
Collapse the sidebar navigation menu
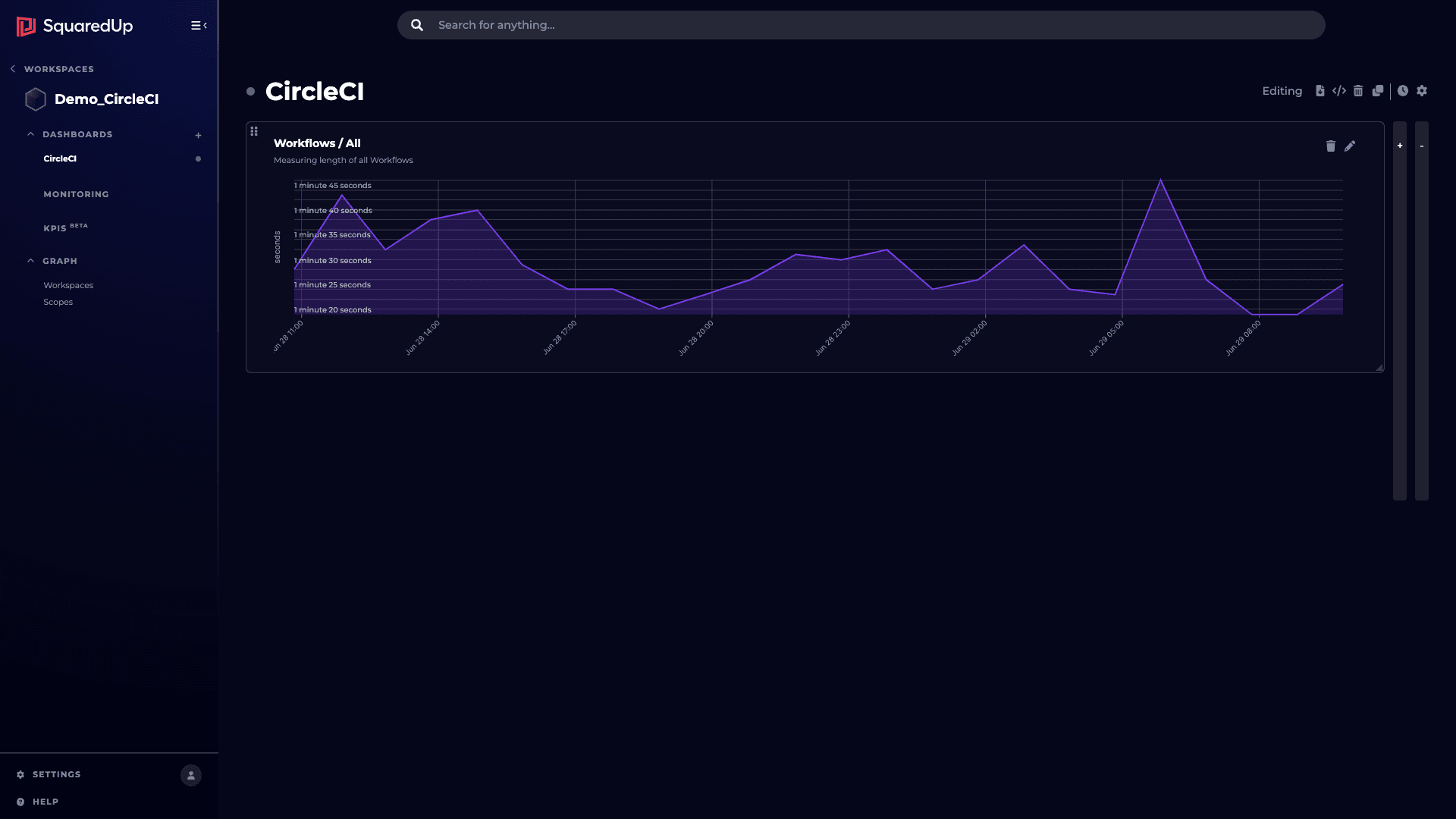point(199,26)
